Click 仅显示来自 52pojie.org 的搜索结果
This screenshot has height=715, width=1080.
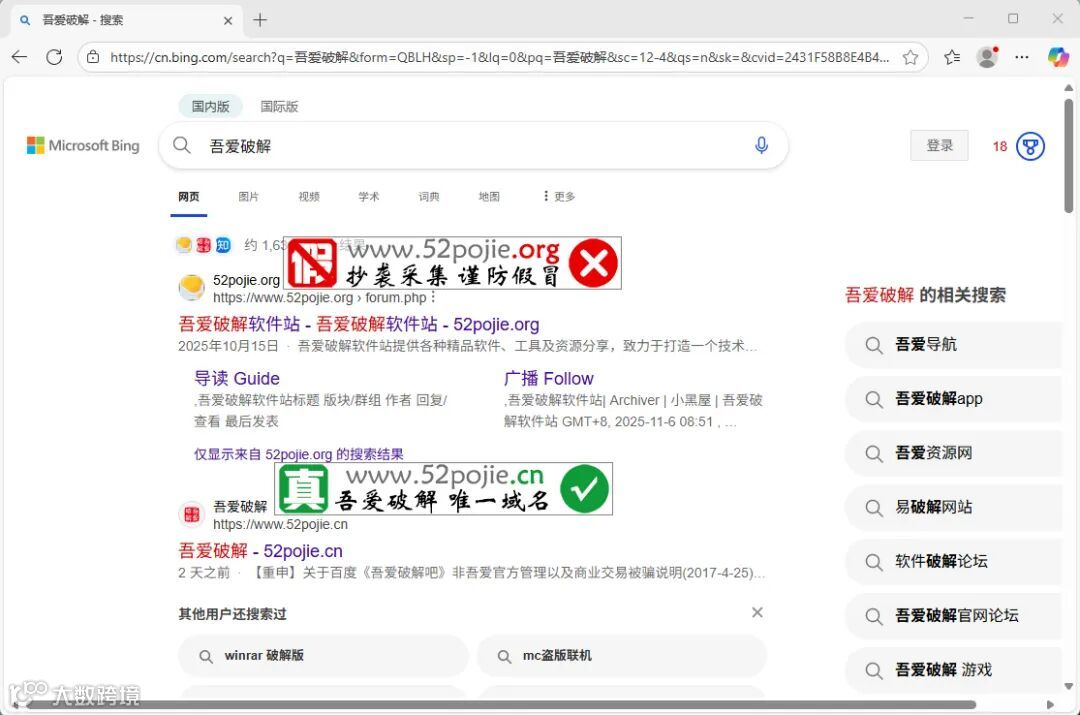pyautogui.click(x=298, y=454)
